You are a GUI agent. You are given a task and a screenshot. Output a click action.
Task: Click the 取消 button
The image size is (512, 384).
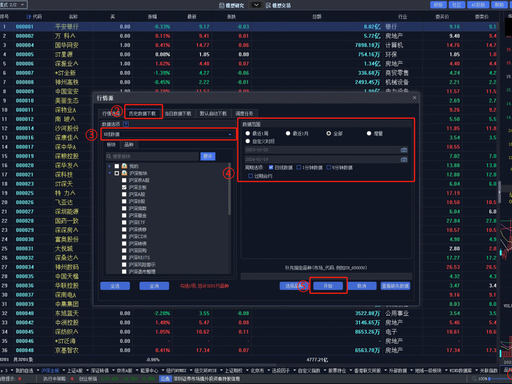tap(362, 286)
